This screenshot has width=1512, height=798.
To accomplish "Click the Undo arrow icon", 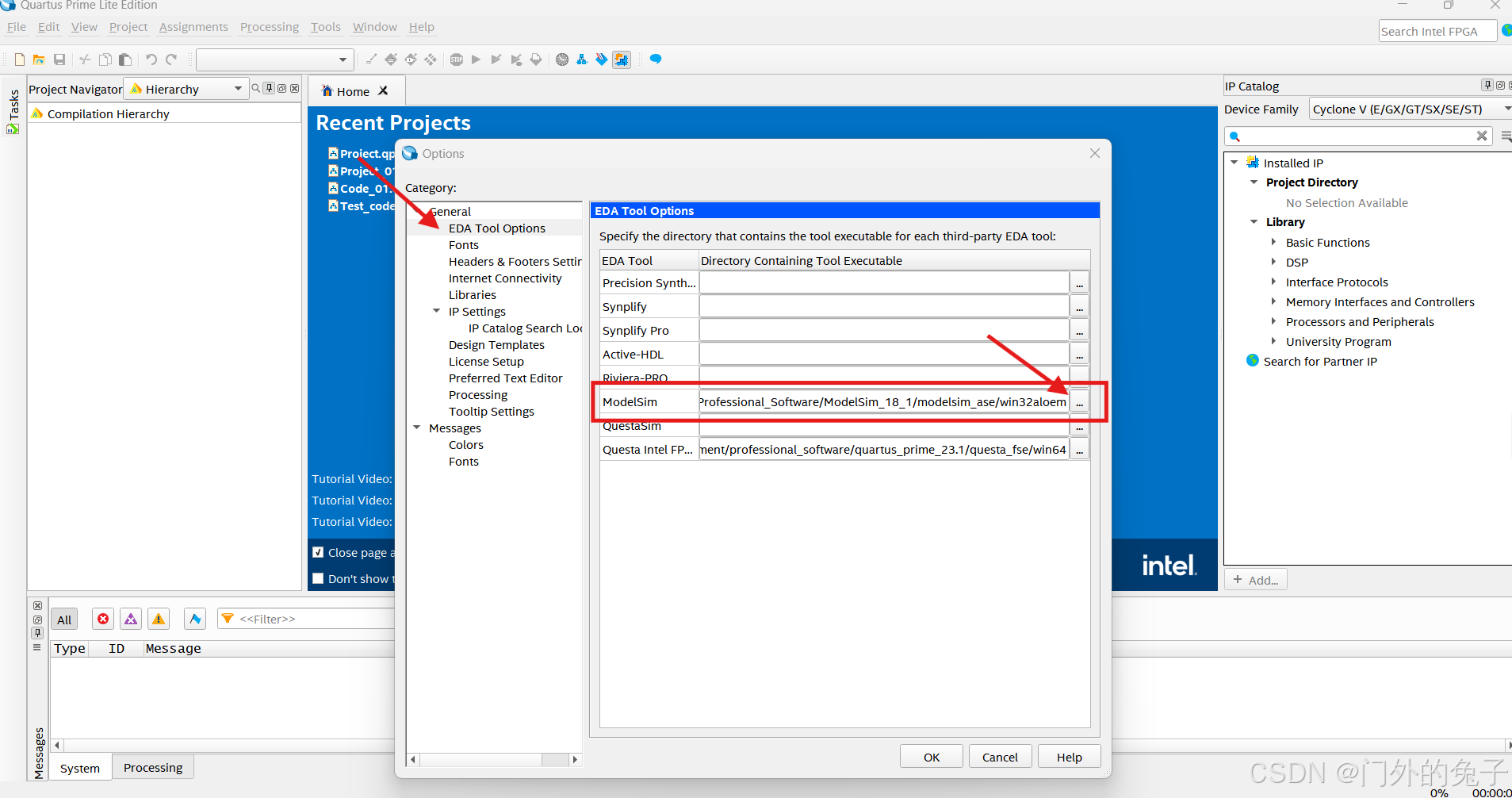I will [x=151, y=59].
